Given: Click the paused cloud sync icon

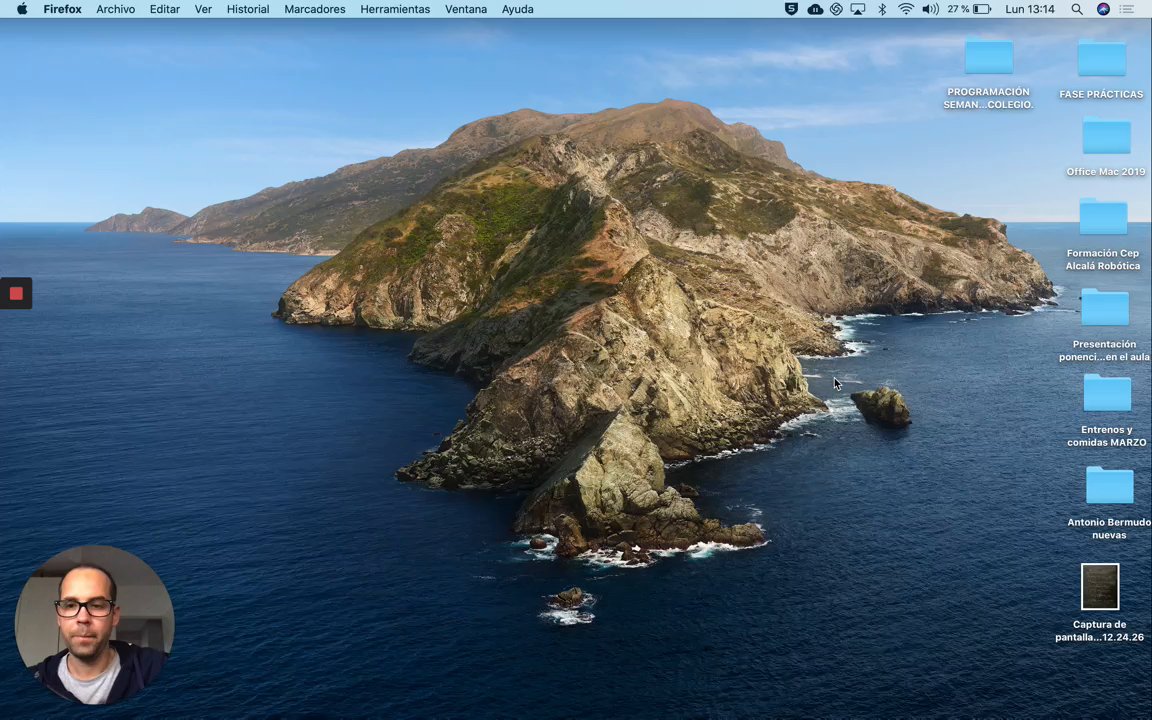Looking at the screenshot, I should tap(814, 9).
